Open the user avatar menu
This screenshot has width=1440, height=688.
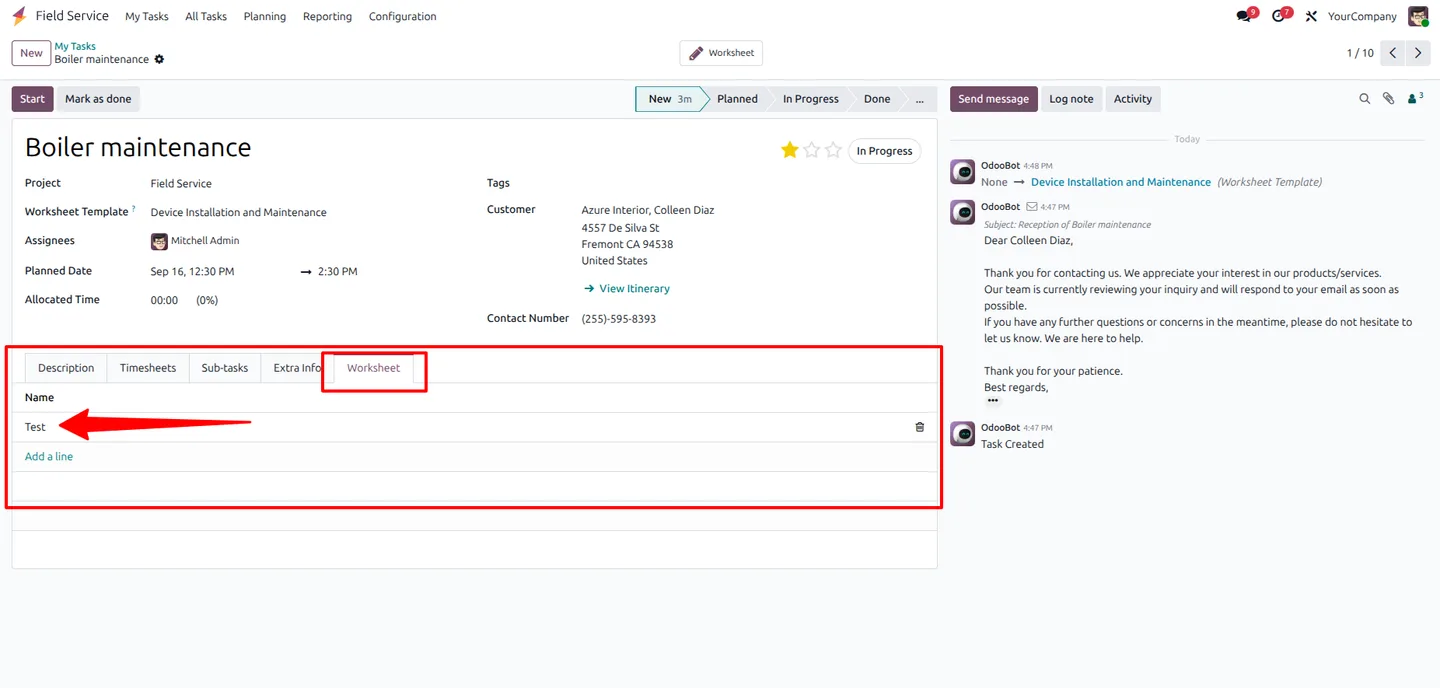[x=1418, y=16]
